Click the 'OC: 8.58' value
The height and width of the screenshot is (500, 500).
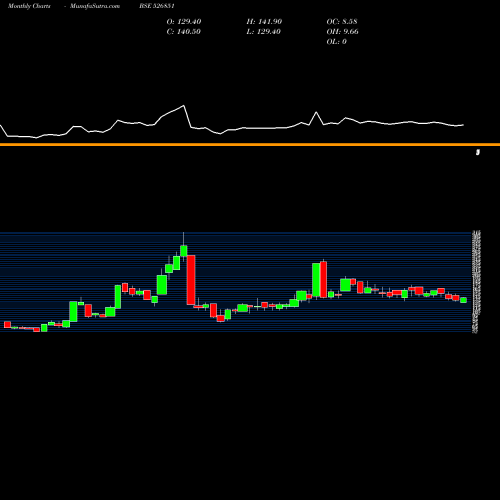point(342,22)
